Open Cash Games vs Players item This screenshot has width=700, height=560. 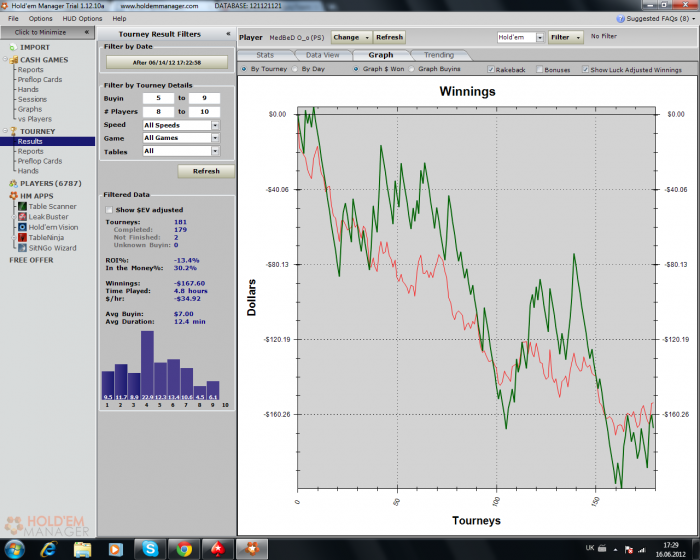point(35,119)
